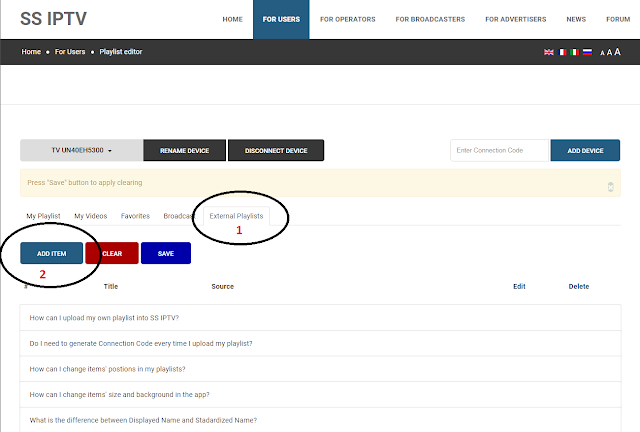Screen dimensions: 640x432
Task: Switch language to Italian flag
Action: [575, 52]
